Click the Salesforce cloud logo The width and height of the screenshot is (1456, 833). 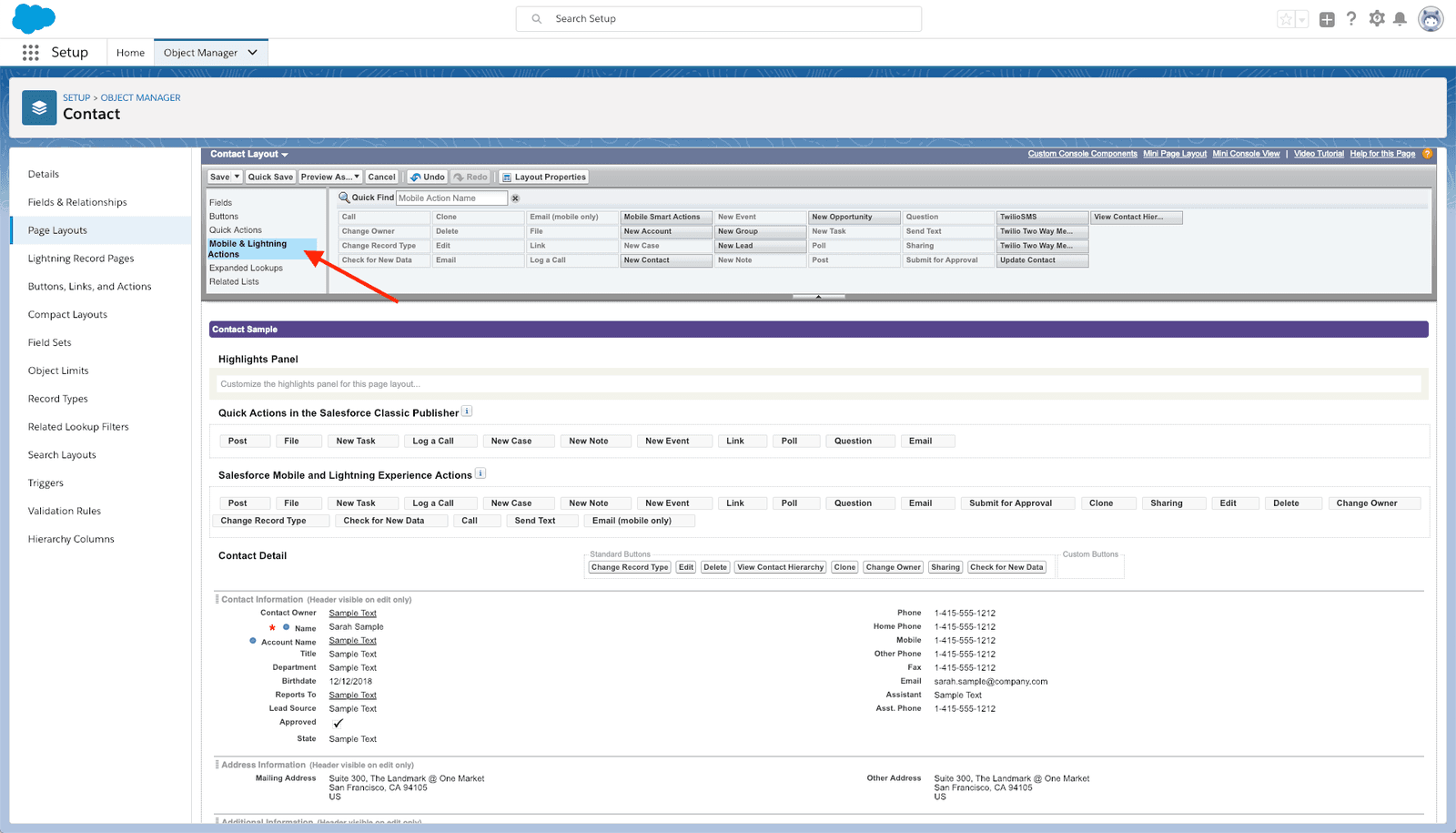click(33, 18)
